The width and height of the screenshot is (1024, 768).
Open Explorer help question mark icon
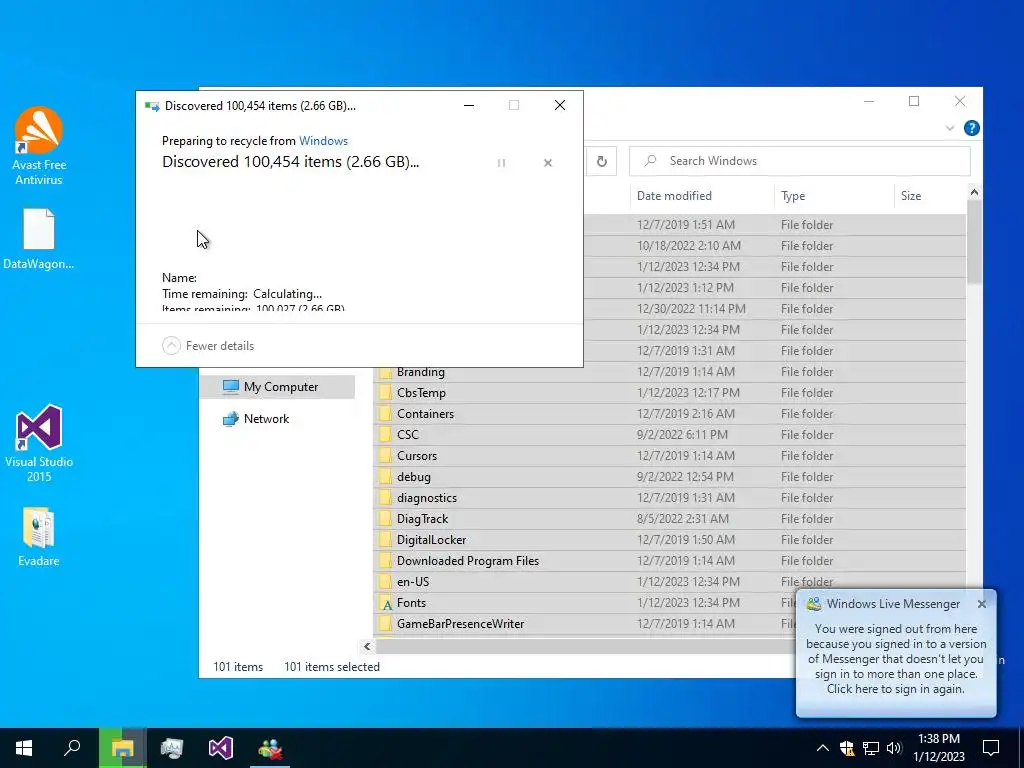(971, 128)
